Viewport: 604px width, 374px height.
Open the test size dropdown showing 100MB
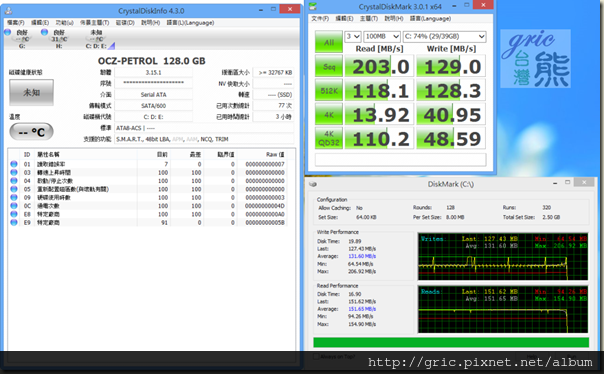pyautogui.click(x=382, y=36)
